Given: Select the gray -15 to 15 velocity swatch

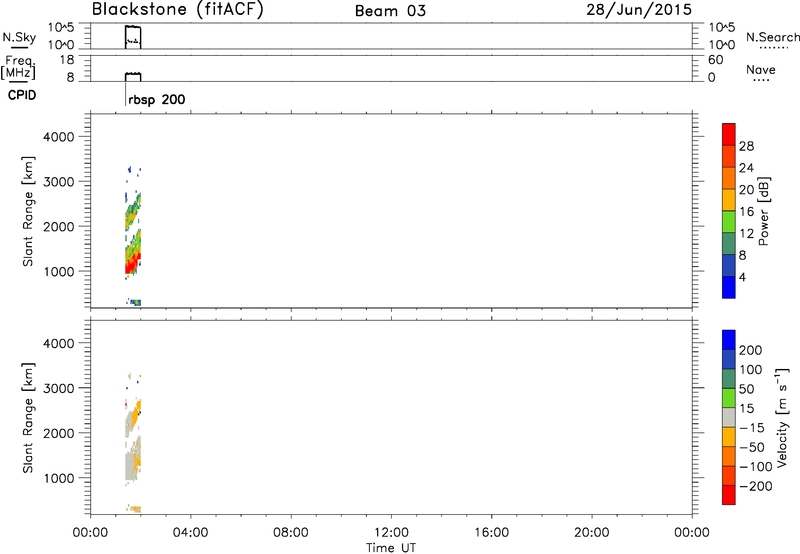Looking at the screenshot, I should [729, 417].
